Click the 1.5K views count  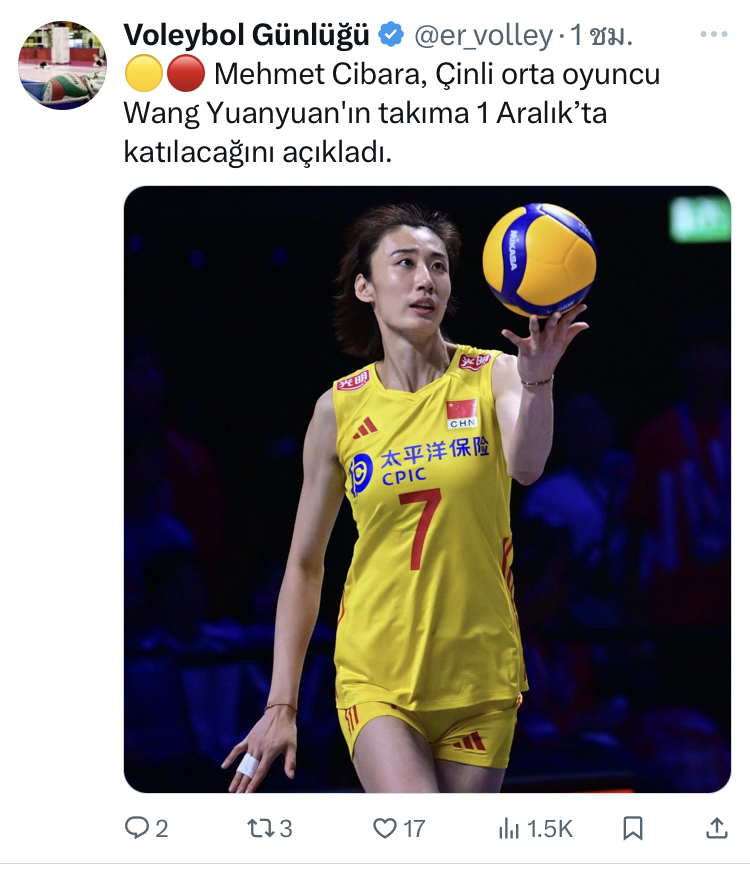click(549, 829)
